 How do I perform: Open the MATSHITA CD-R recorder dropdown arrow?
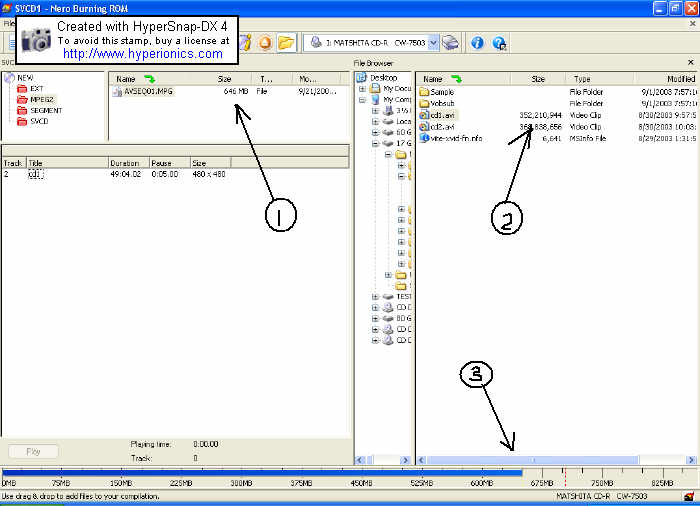tap(433, 43)
